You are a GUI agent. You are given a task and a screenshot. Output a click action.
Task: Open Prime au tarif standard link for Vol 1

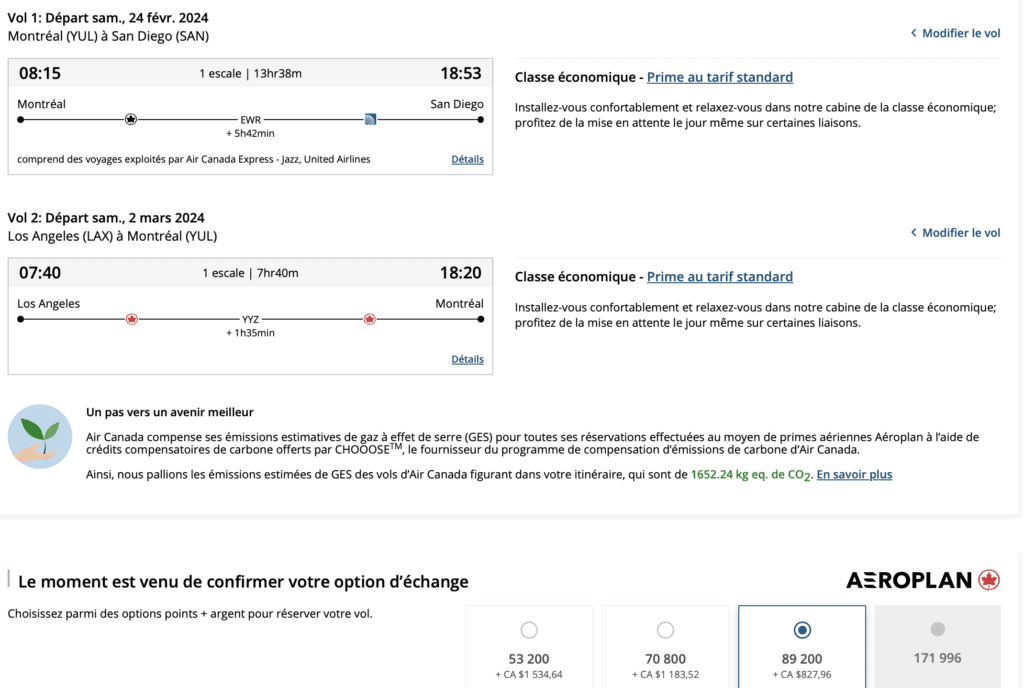[719, 77]
